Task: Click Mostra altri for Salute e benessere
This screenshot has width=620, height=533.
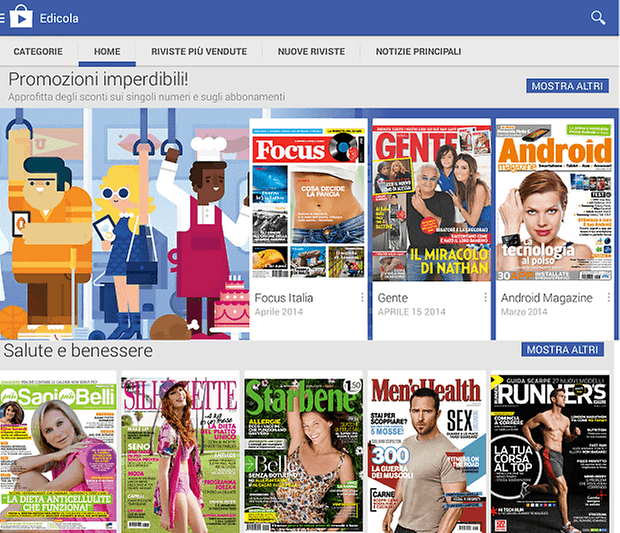Action: coord(562,350)
